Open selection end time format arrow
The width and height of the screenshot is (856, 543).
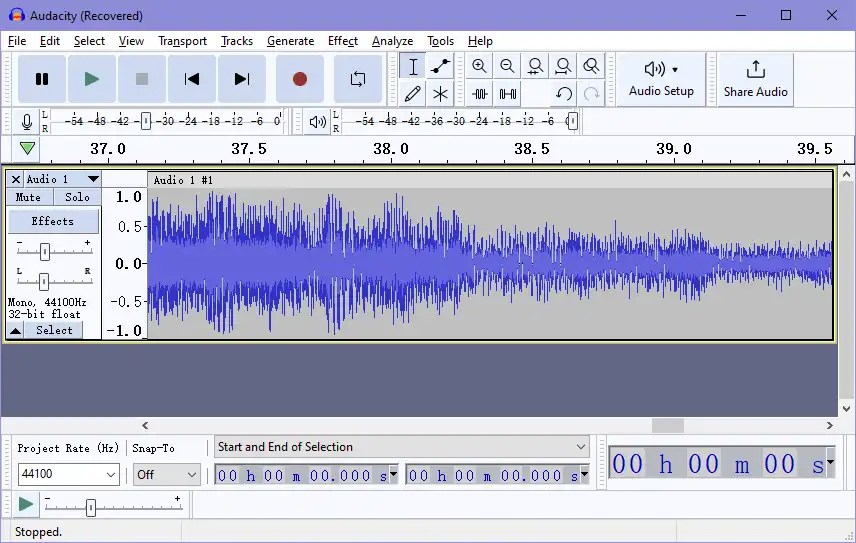coord(585,474)
